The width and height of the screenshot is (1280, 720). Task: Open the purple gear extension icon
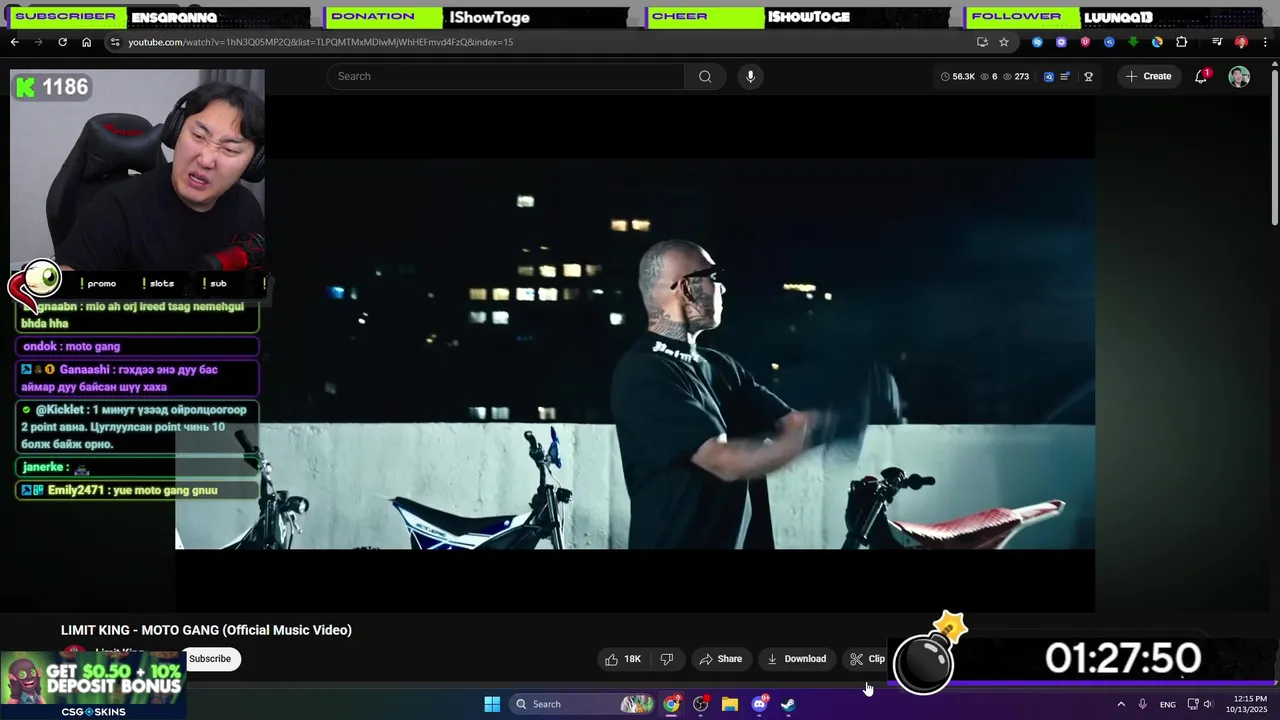[1061, 42]
